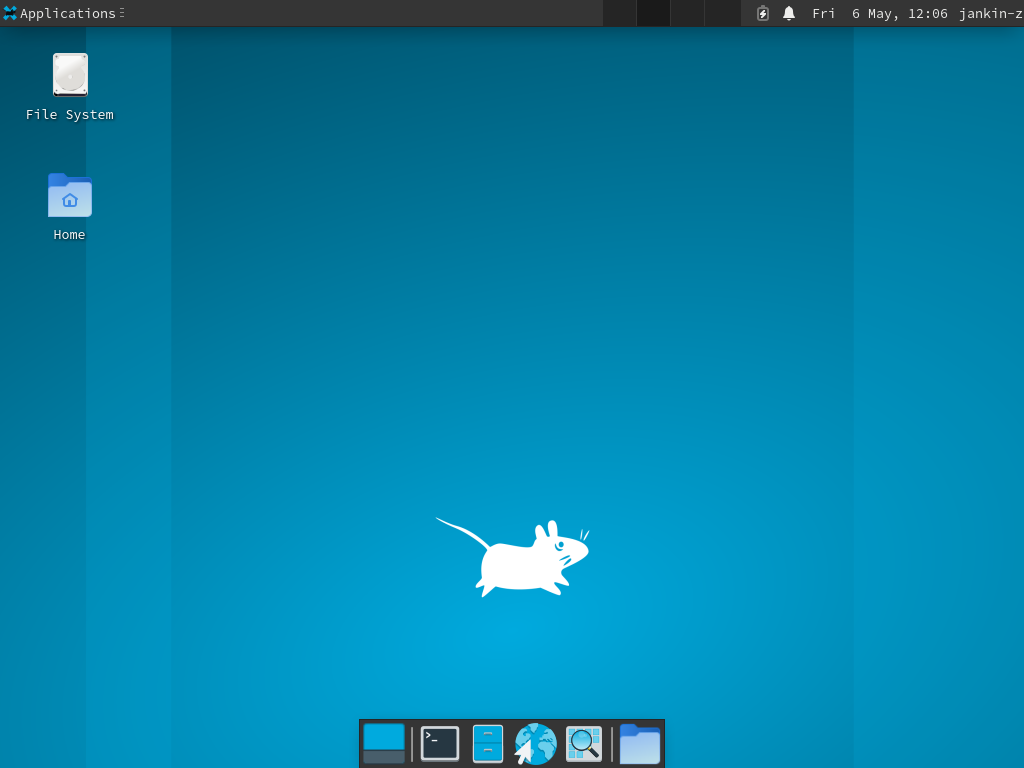Click the Show Desktop icon in dock
Image resolution: width=1024 pixels, height=768 pixels.
click(x=384, y=744)
